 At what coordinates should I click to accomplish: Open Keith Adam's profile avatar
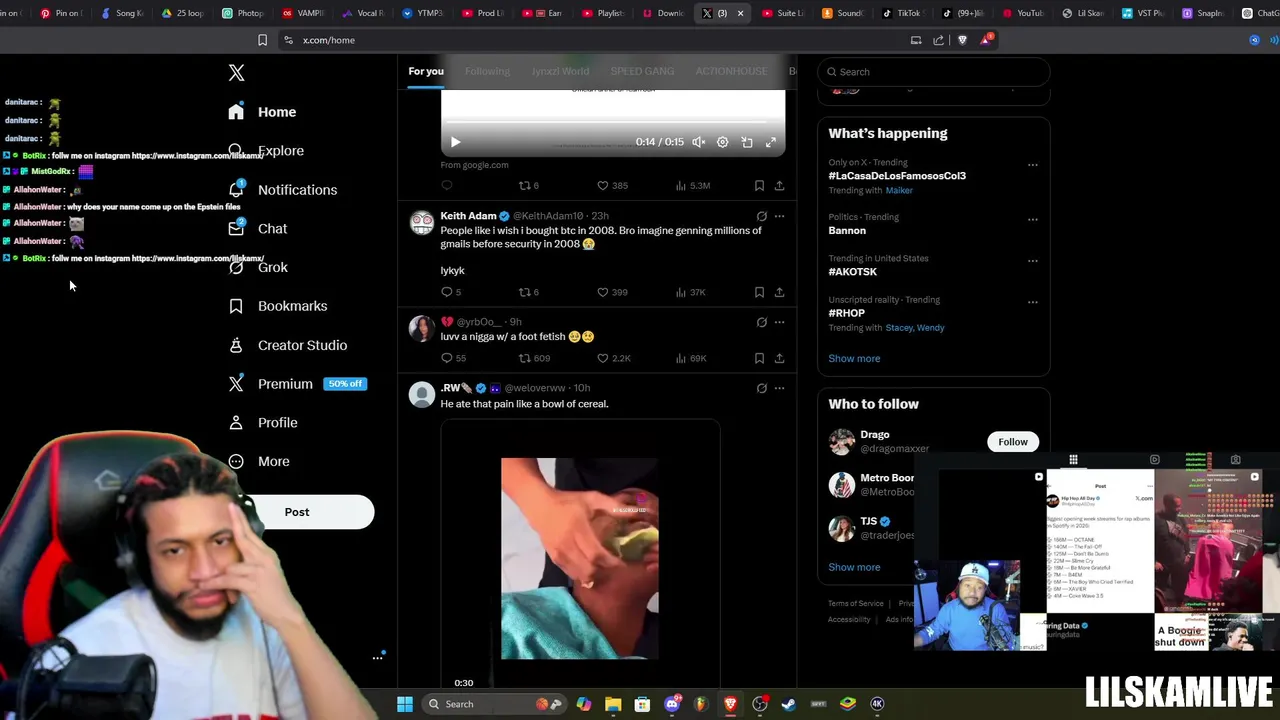[x=422, y=223]
